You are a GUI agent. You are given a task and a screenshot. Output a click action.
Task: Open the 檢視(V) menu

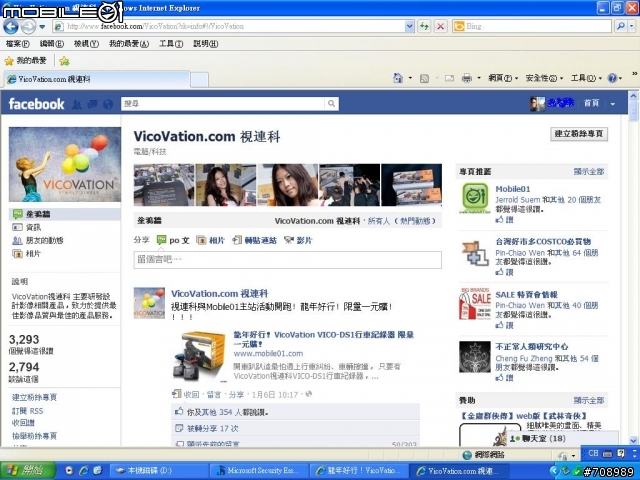coord(86,44)
